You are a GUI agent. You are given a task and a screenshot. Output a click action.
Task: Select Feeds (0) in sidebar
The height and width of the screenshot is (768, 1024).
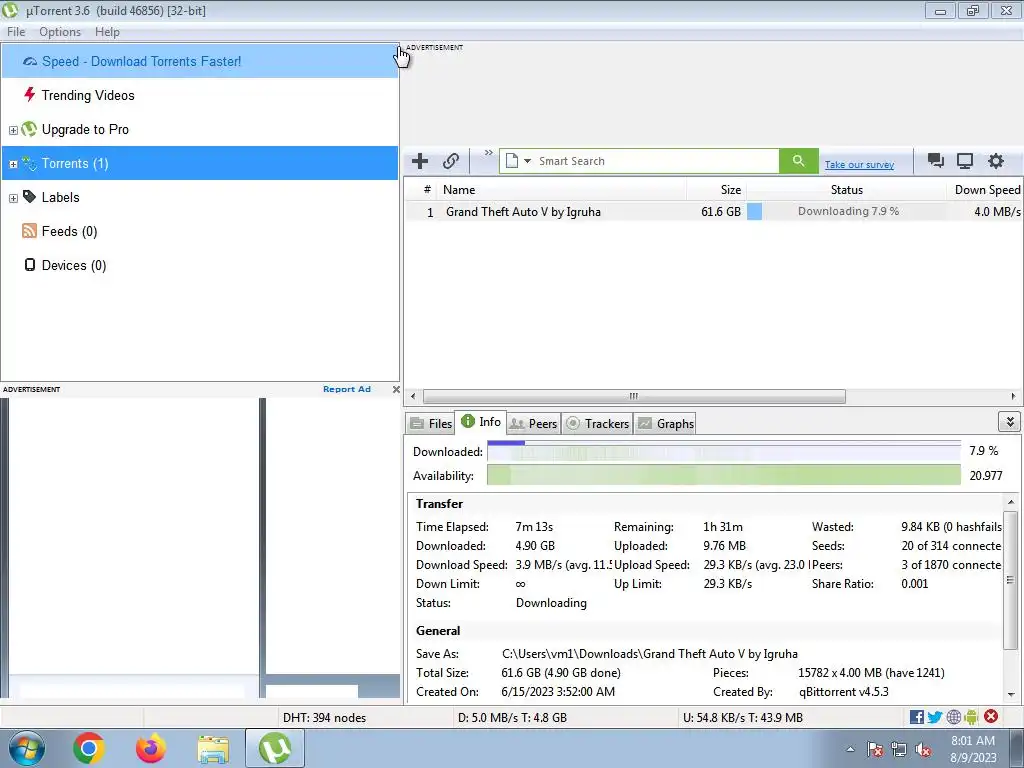coord(200,231)
